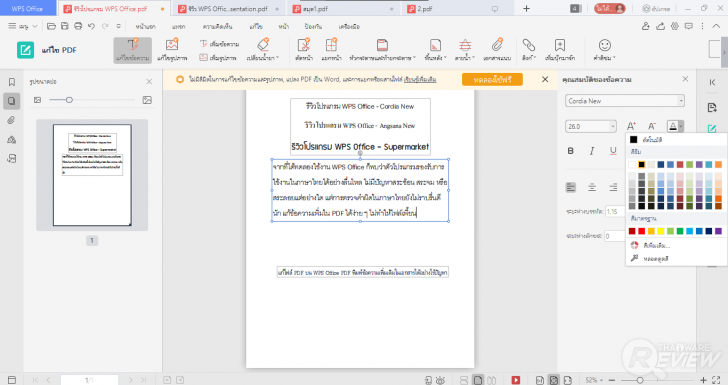Open the eraser/watermark removal tool dropdown
The image size is (728, 385).
263,50
